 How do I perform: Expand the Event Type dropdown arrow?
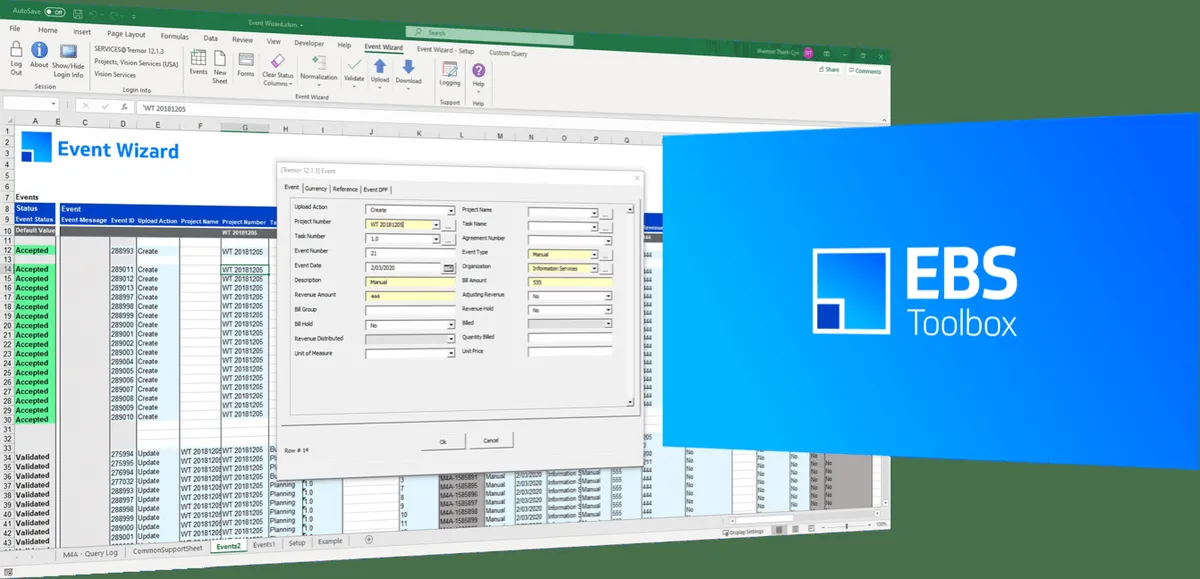[594, 256]
